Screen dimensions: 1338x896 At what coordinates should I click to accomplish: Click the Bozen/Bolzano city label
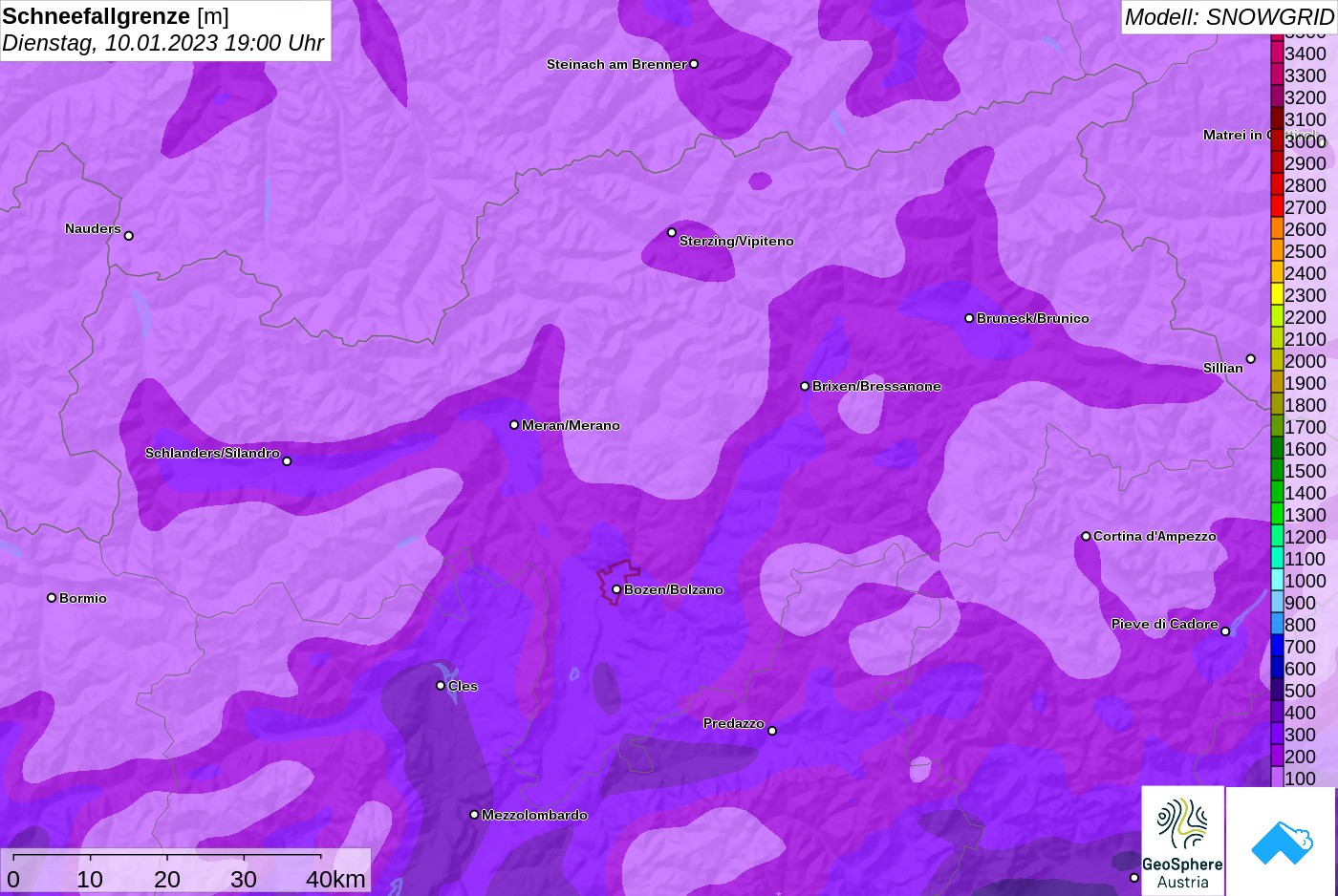click(674, 589)
